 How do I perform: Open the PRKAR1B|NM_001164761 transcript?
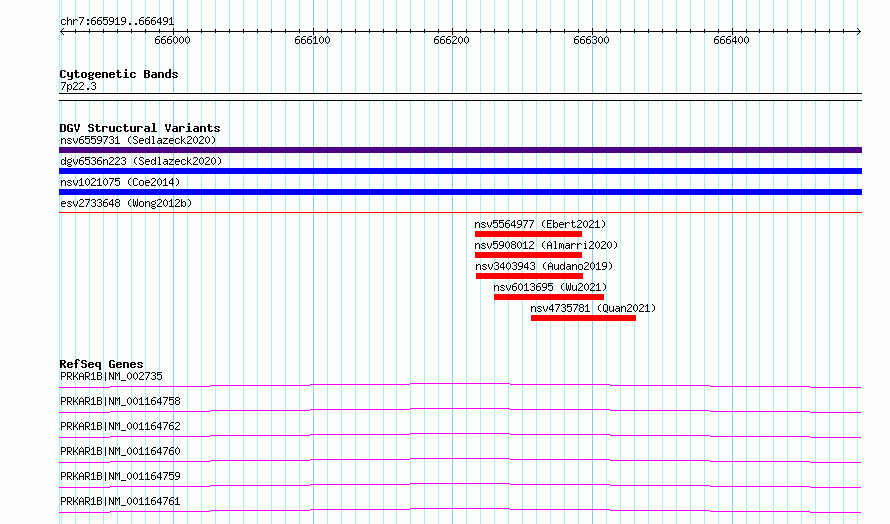click(120, 501)
